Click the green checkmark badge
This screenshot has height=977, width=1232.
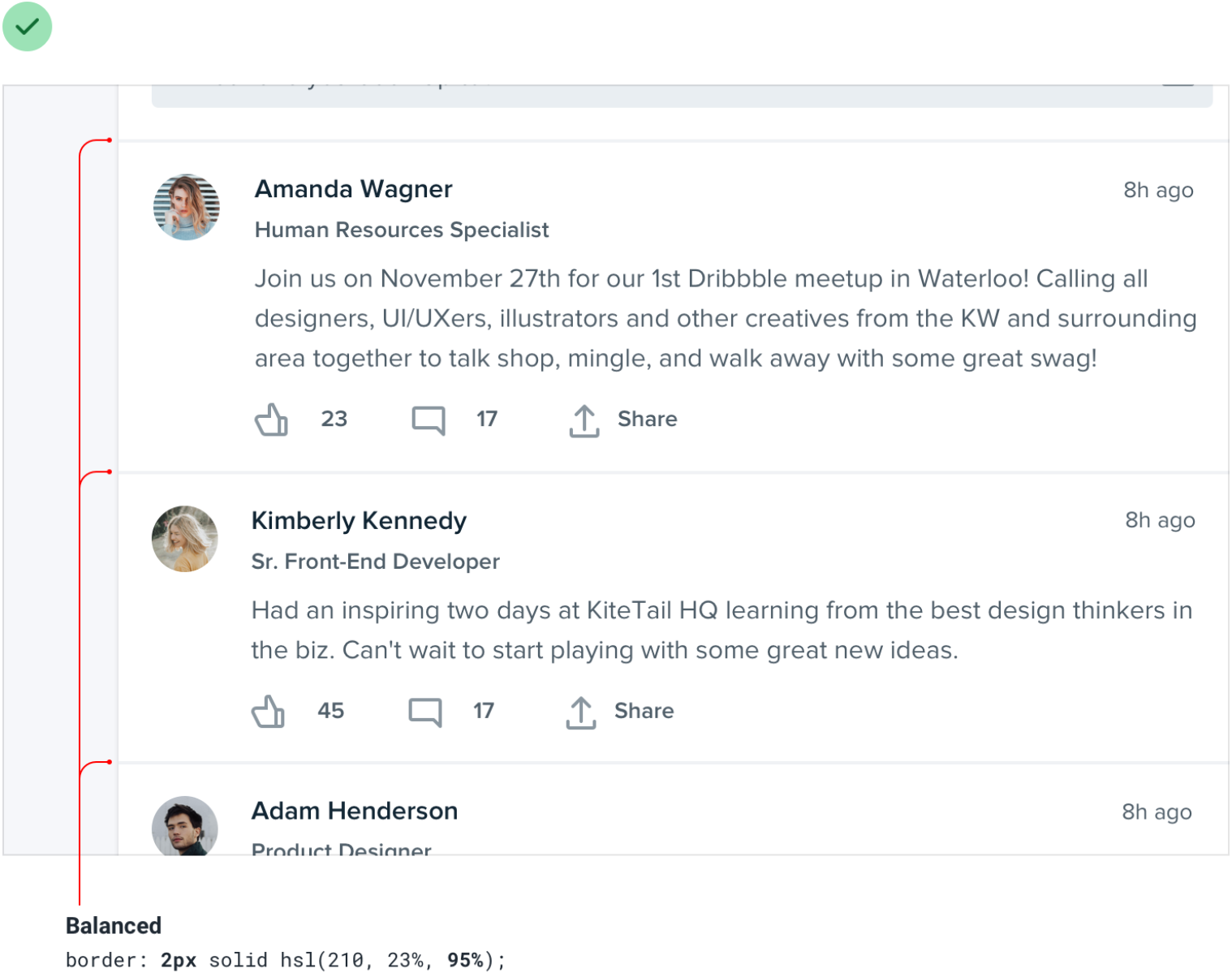28,27
